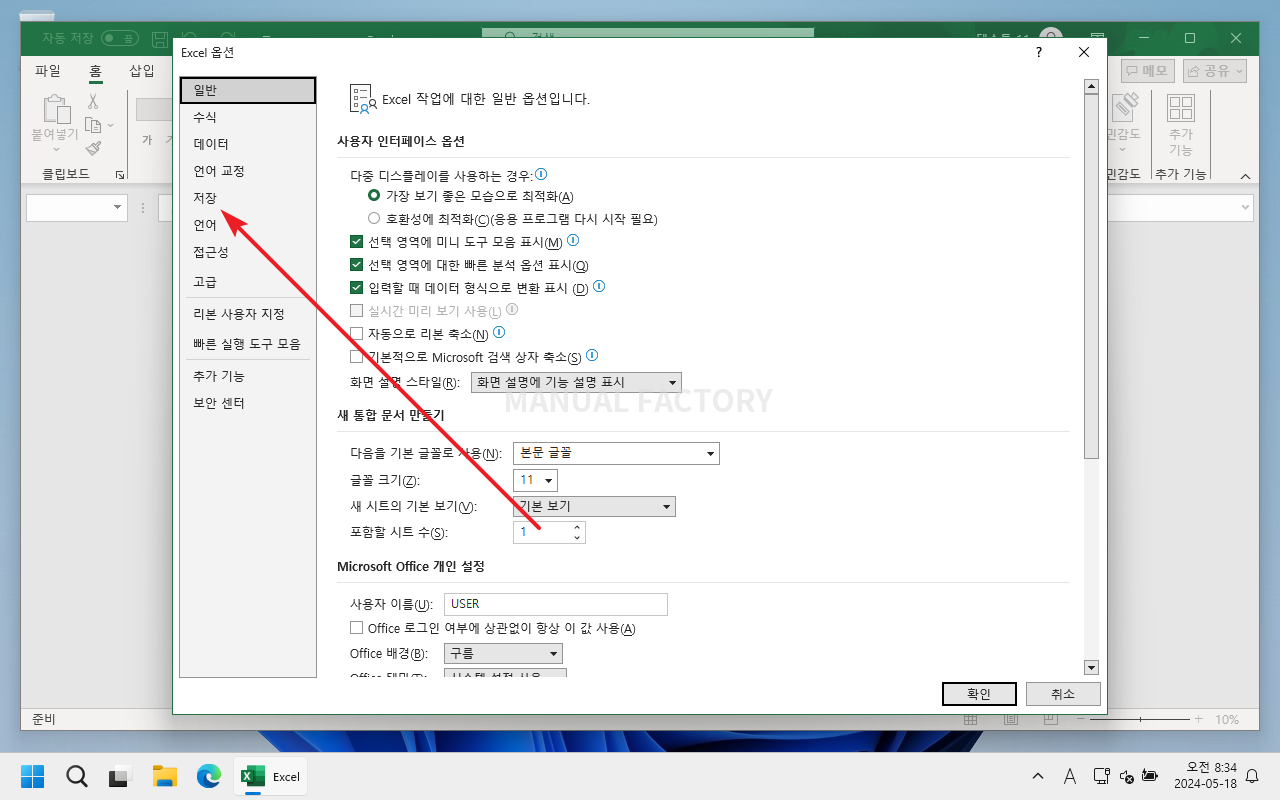The width and height of the screenshot is (1280, 800).
Task: Check Office 로그인 여부에 상관없이 항상 이 값 사용
Action: 356,628
